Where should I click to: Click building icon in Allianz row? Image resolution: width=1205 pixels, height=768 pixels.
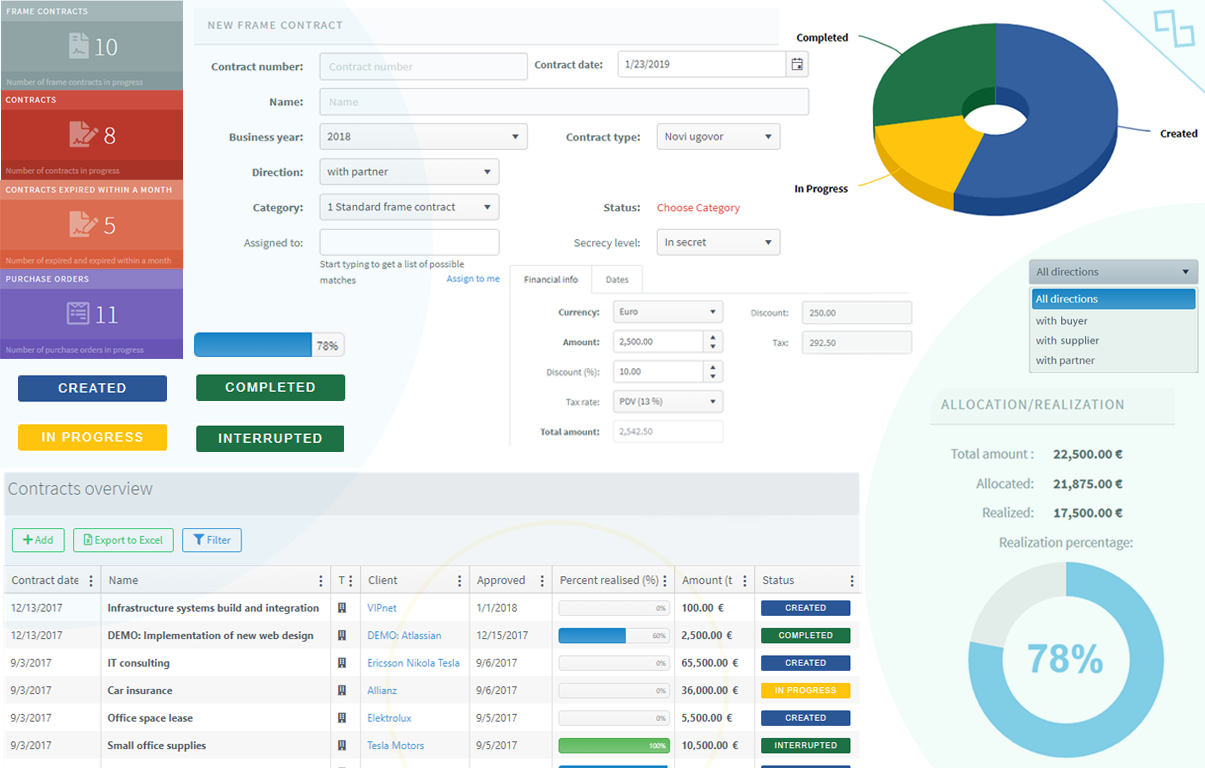342,690
